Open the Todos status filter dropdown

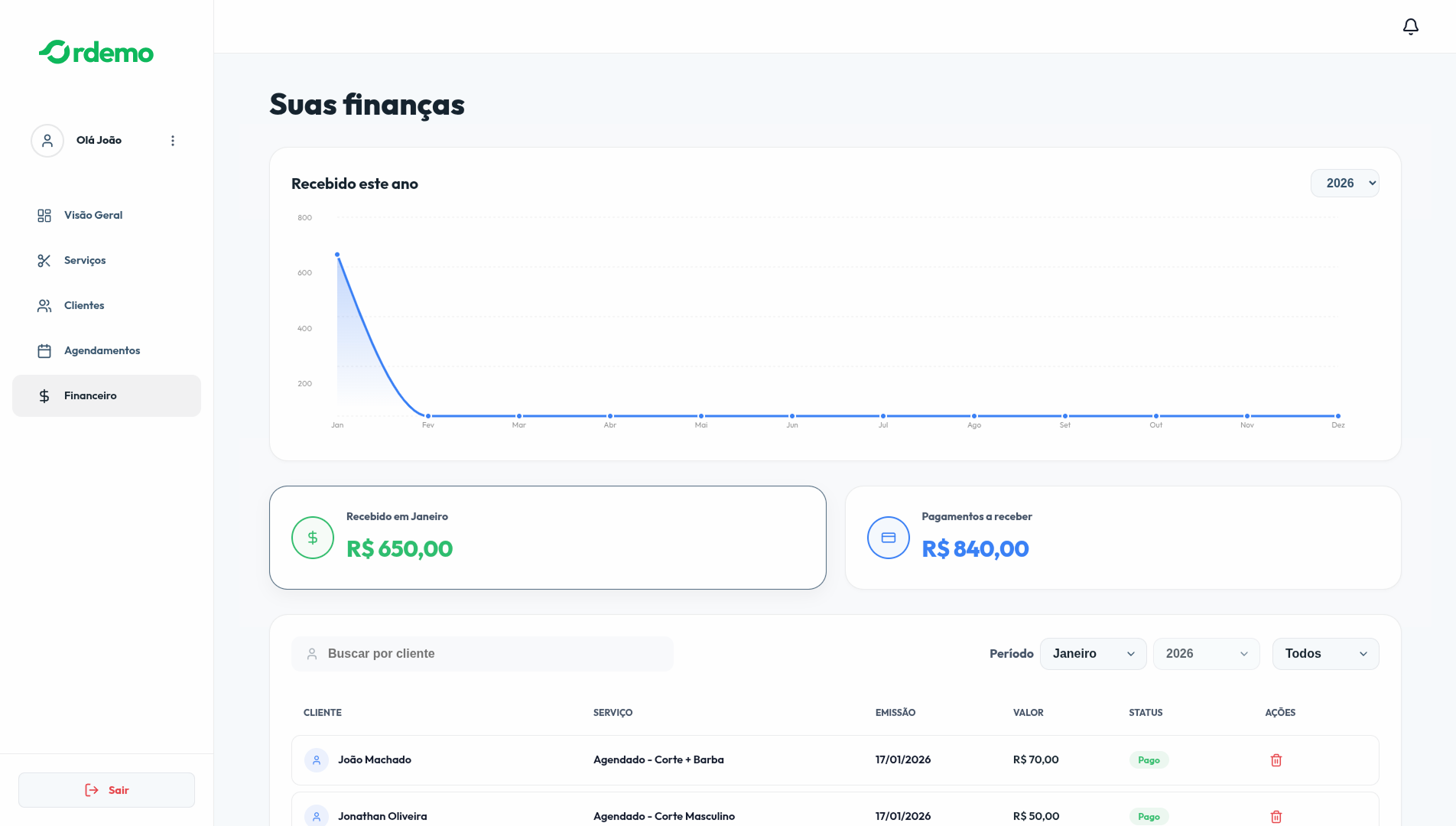1325,654
